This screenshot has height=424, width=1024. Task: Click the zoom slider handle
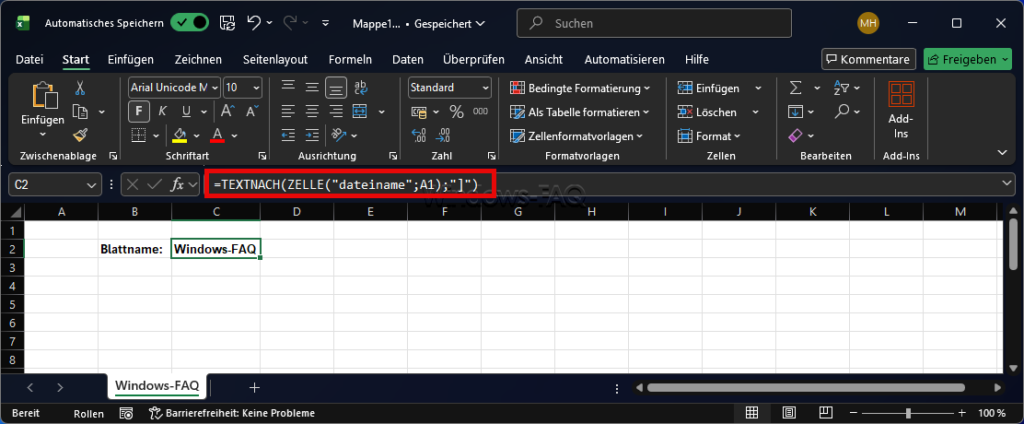point(908,413)
